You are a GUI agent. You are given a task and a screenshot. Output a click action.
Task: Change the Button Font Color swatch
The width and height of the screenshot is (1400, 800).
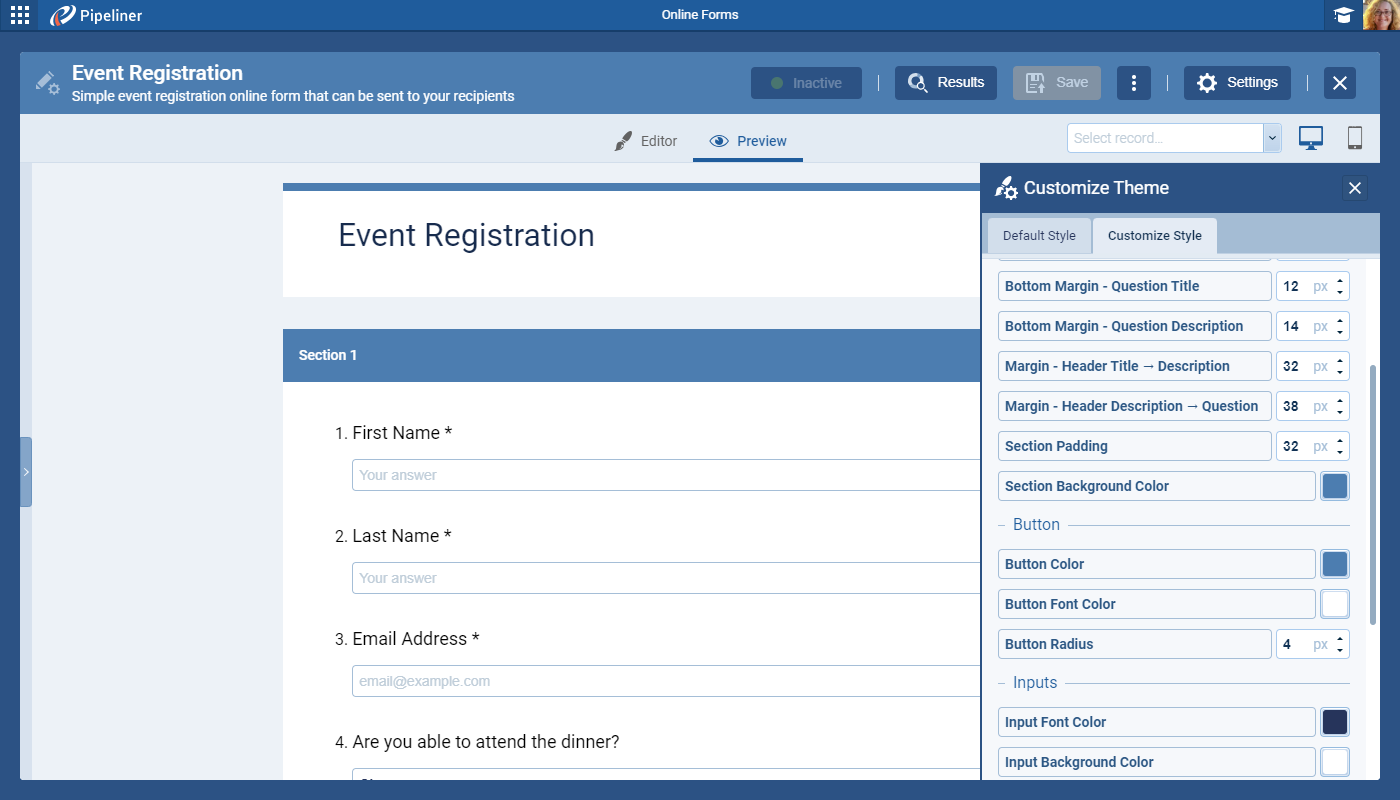point(1334,604)
